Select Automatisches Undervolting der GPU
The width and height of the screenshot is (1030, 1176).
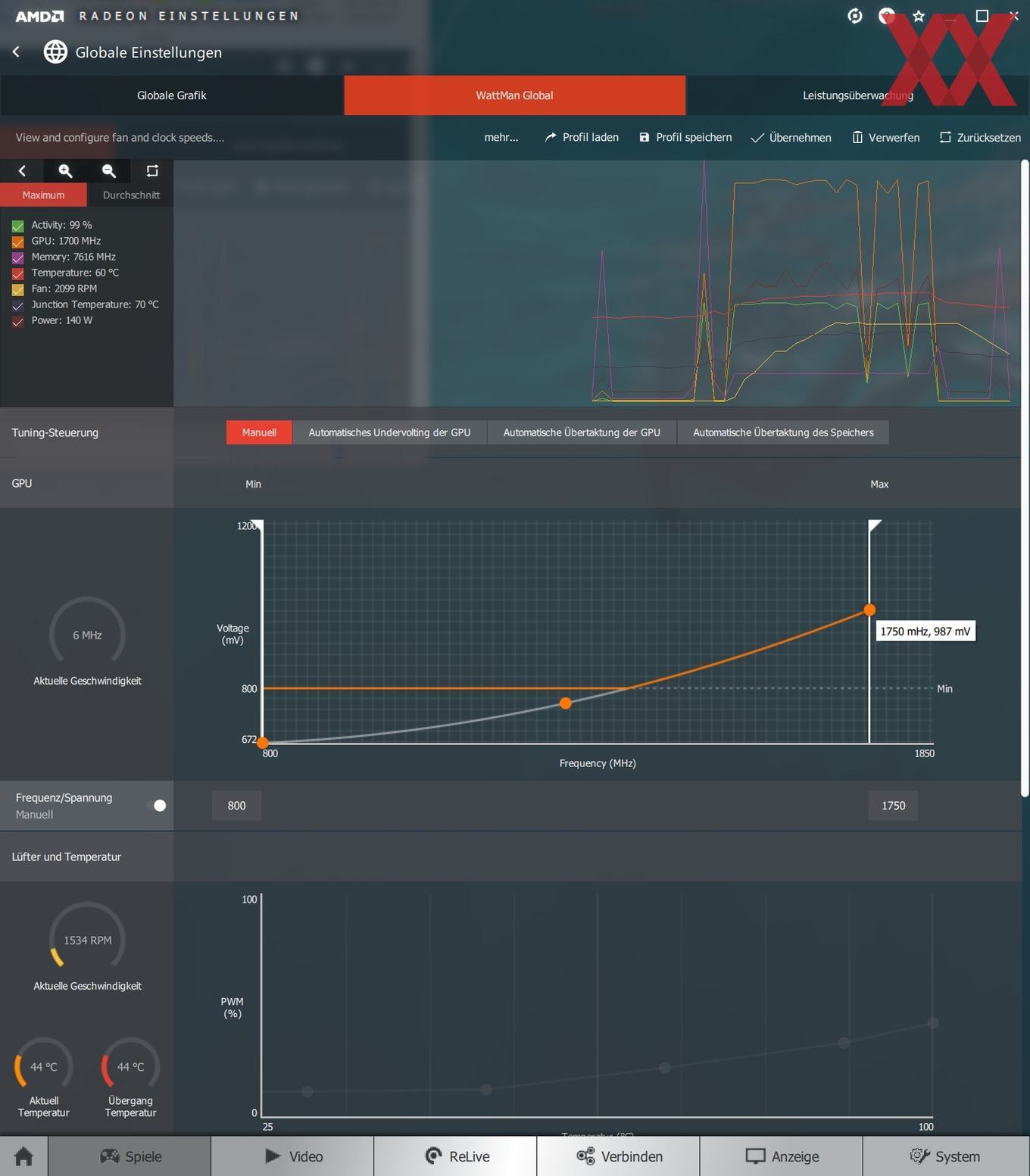pos(389,432)
